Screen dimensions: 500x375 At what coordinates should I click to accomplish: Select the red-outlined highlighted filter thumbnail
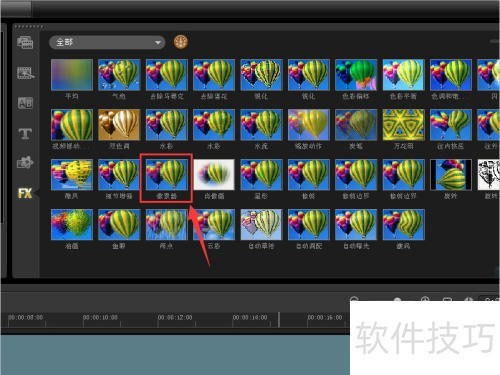point(167,175)
